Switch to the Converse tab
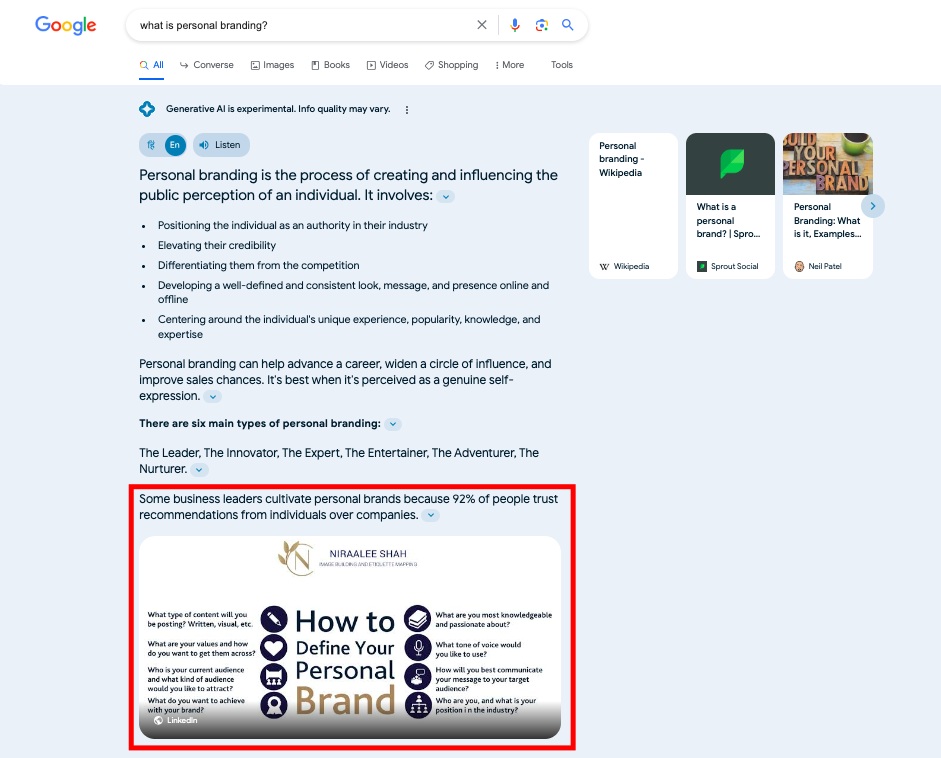941x758 pixels. point(206,65)
